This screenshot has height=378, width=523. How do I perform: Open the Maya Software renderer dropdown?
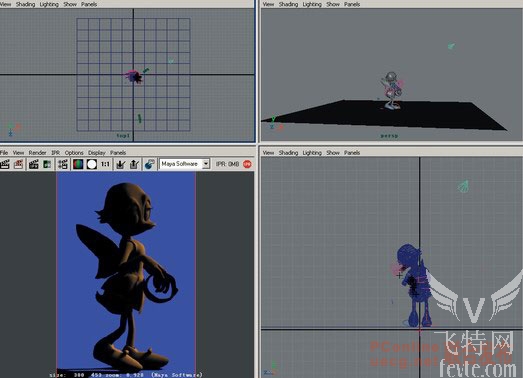[x=185, y=164]
